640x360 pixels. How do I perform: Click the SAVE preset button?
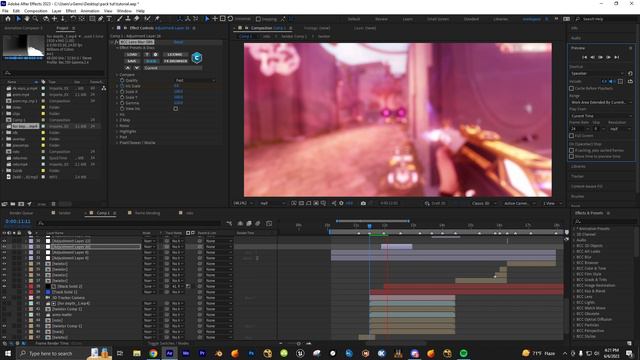[x=132, y=61]
